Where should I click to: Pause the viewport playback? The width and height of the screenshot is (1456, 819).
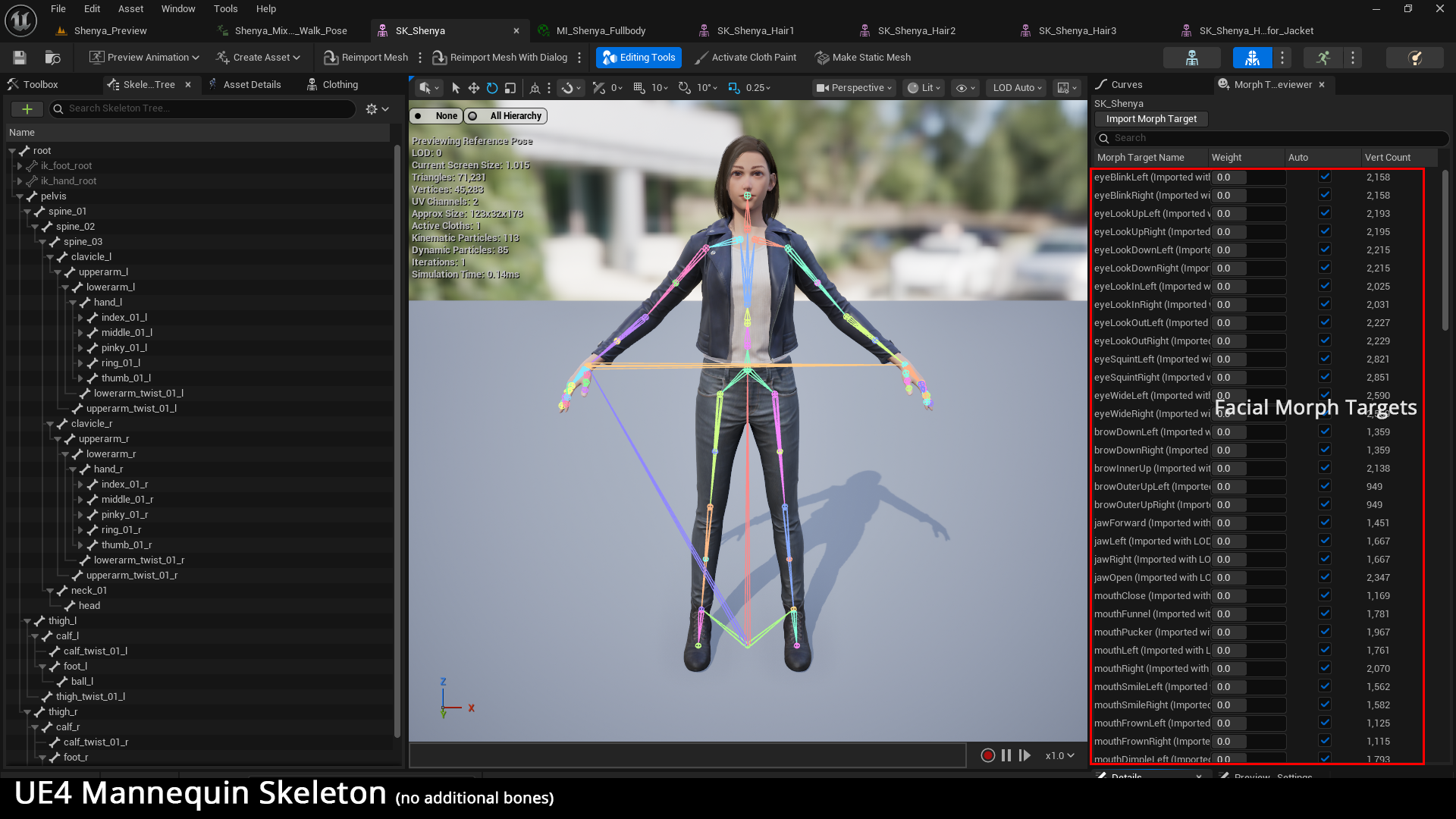1006,755
